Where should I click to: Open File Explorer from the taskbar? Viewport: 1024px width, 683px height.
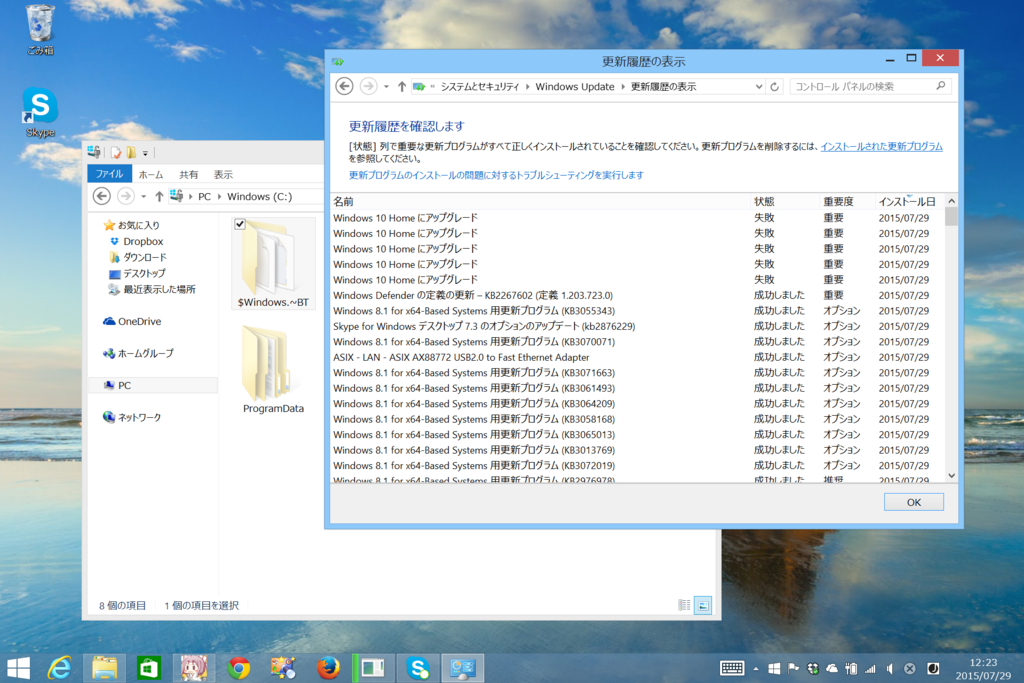point(104,668)
